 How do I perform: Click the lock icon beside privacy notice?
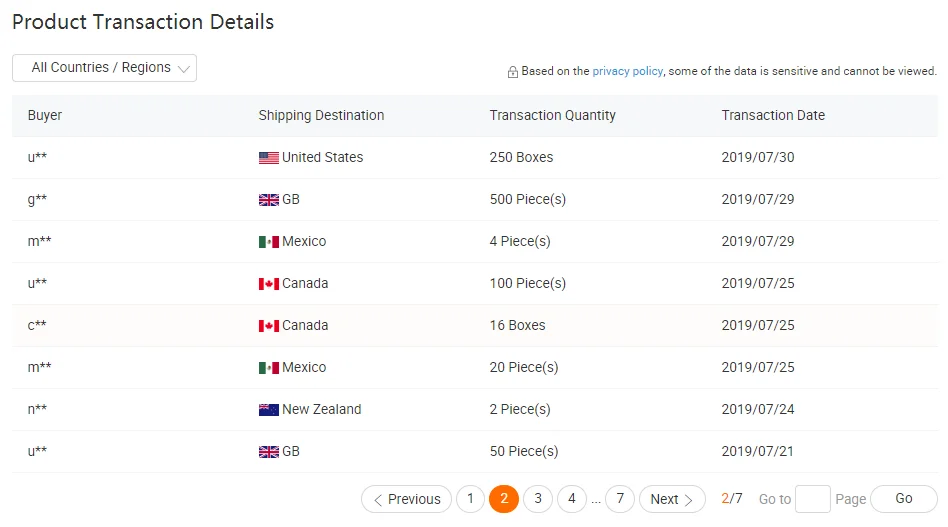pos(513,72)
